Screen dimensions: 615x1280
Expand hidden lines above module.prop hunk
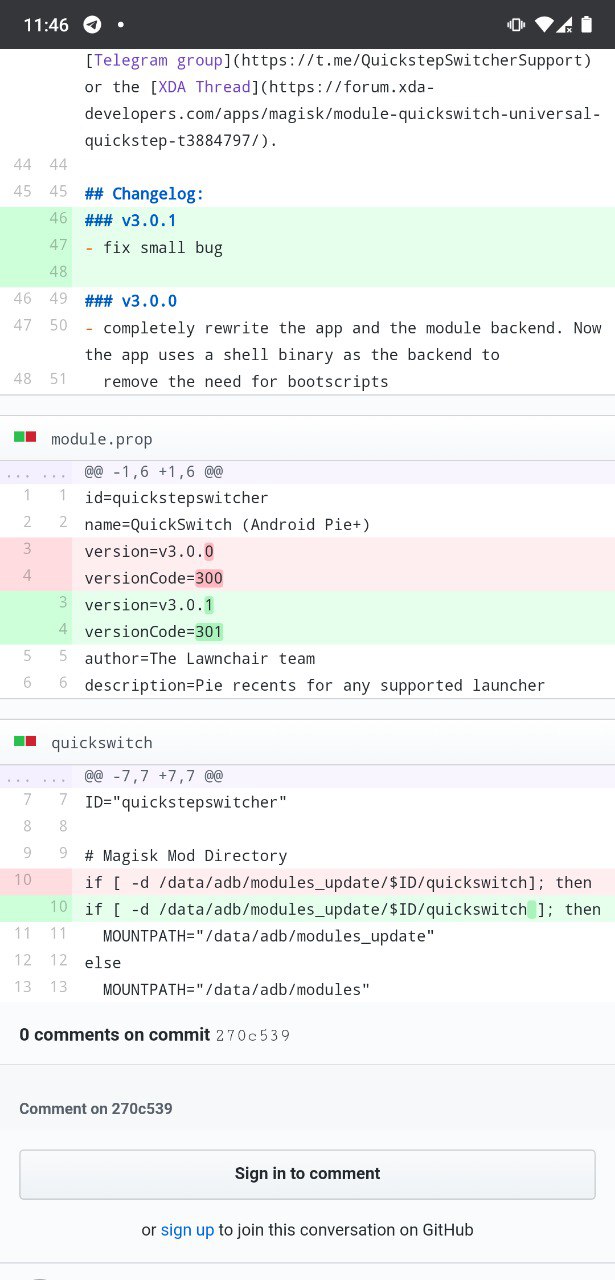tap(36, 471)
